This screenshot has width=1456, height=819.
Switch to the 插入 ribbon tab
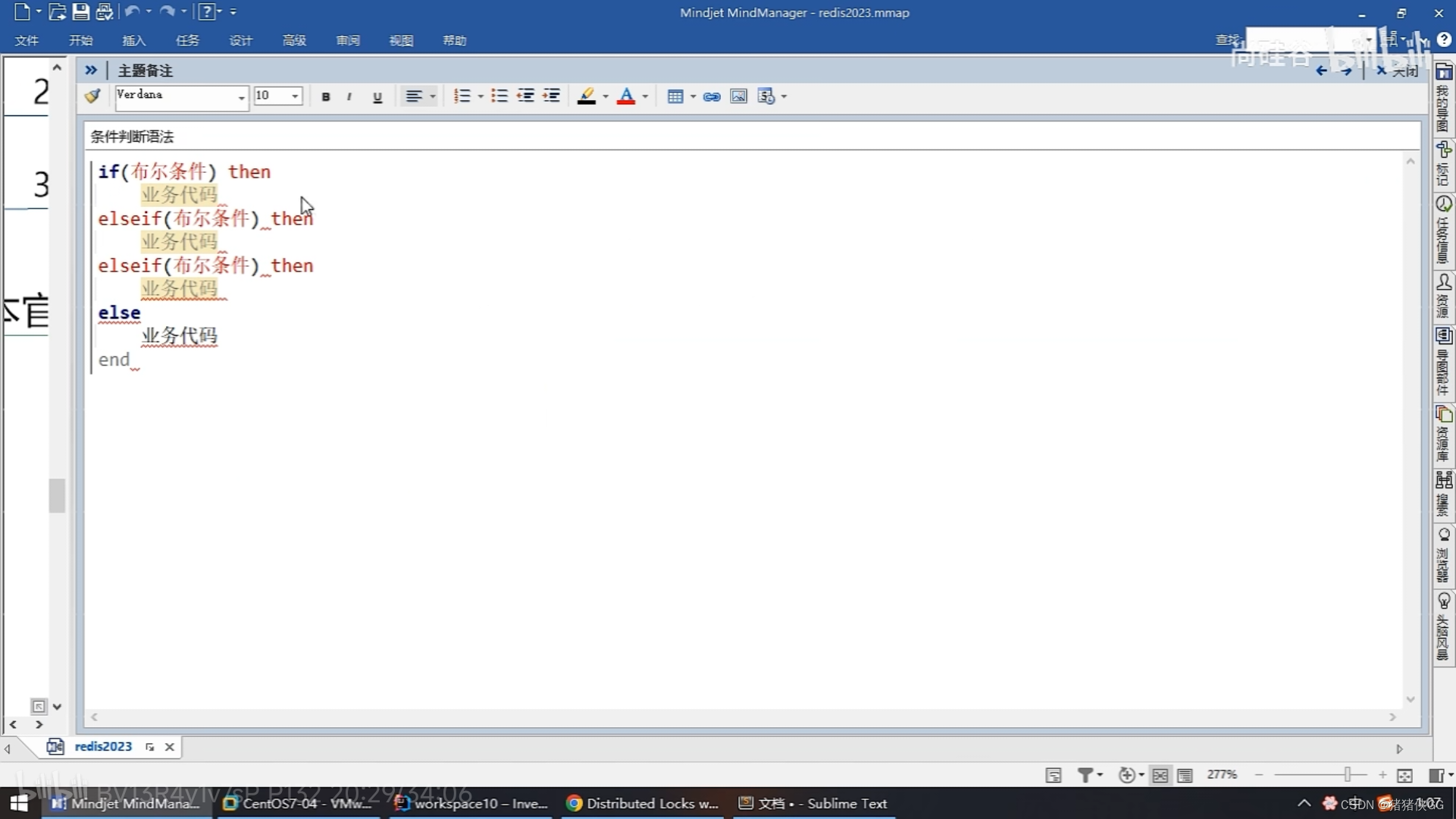pyautogui.click(x=134, y=40)
